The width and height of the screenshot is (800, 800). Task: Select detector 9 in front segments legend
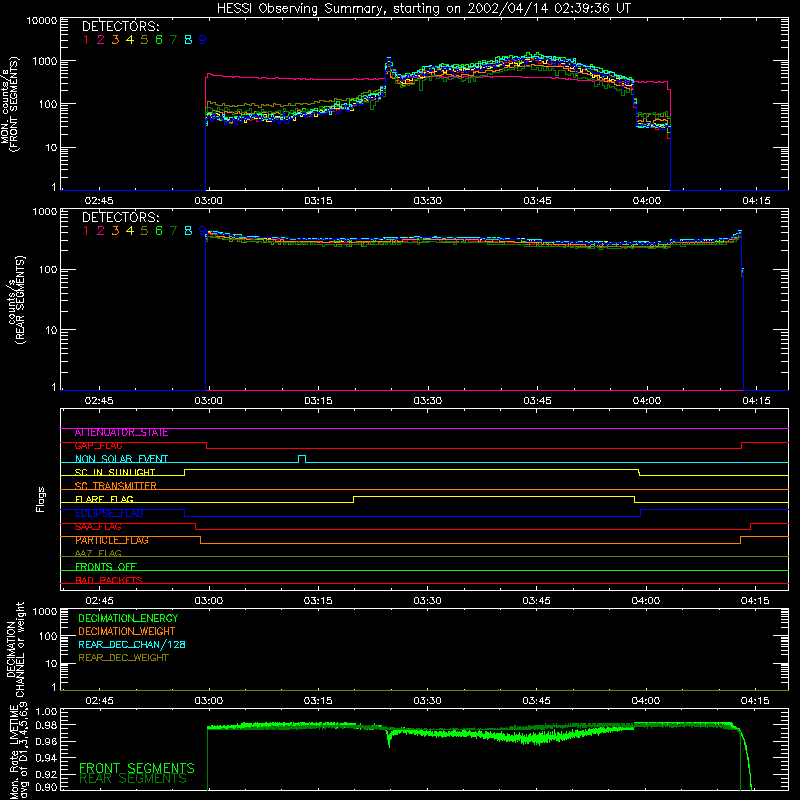click(203, 40)
